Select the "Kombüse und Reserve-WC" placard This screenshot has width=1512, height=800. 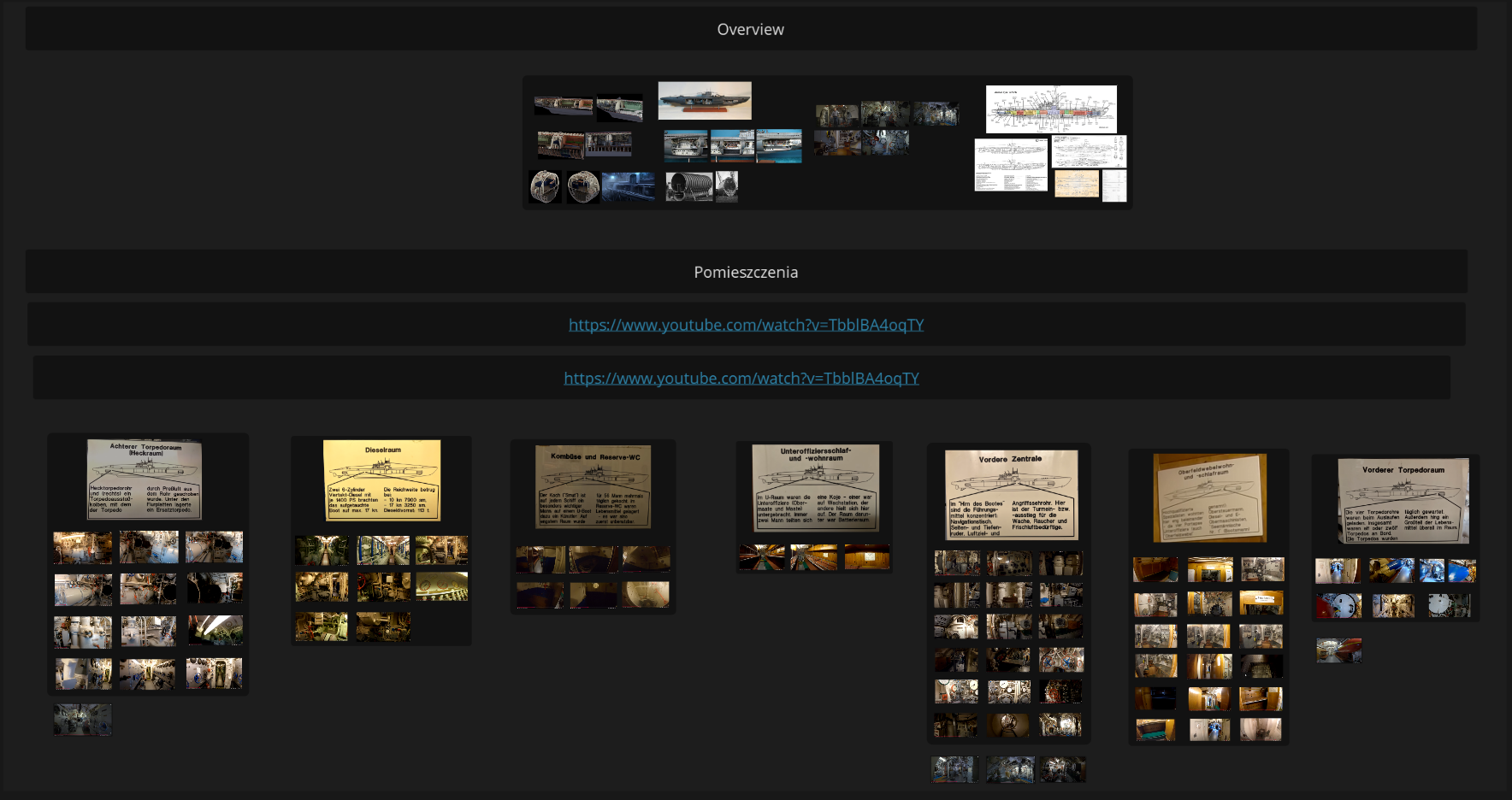point(594,486)
